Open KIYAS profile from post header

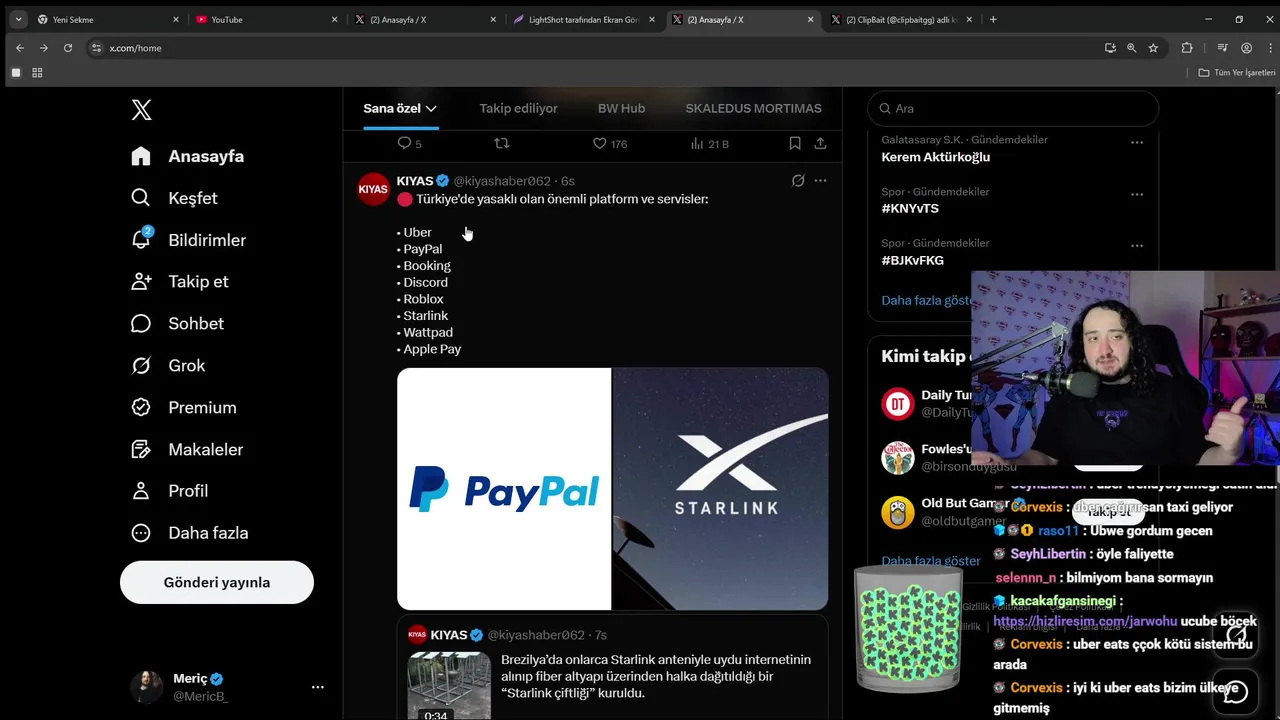[x=415, y=181]
